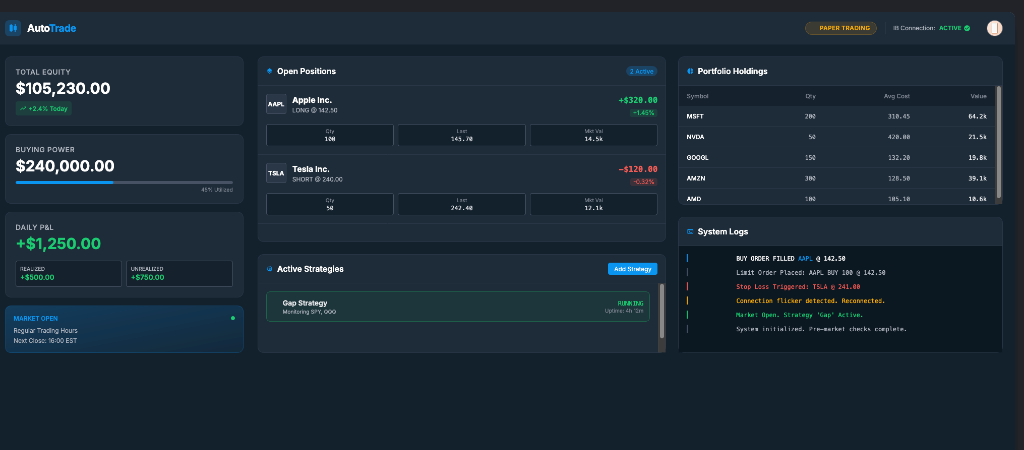1024x450 pixels.
Task: Click the SHORT @ 240.00 Tesla detail
Action: (317, 180)
